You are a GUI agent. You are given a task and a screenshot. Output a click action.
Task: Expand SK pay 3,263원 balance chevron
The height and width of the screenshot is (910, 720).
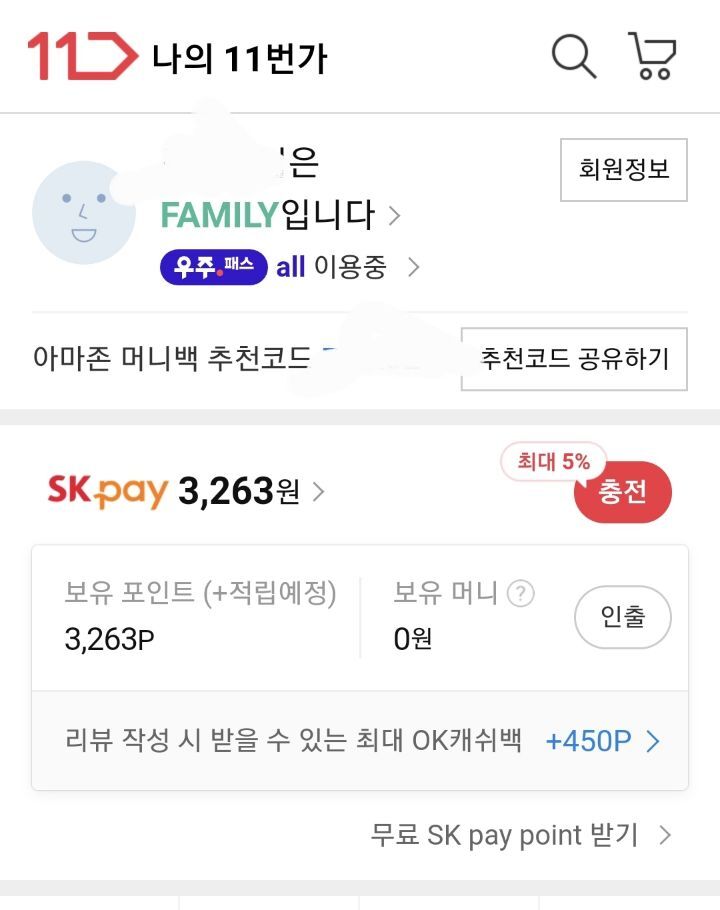pyautogui.click(x=319, y=491)
